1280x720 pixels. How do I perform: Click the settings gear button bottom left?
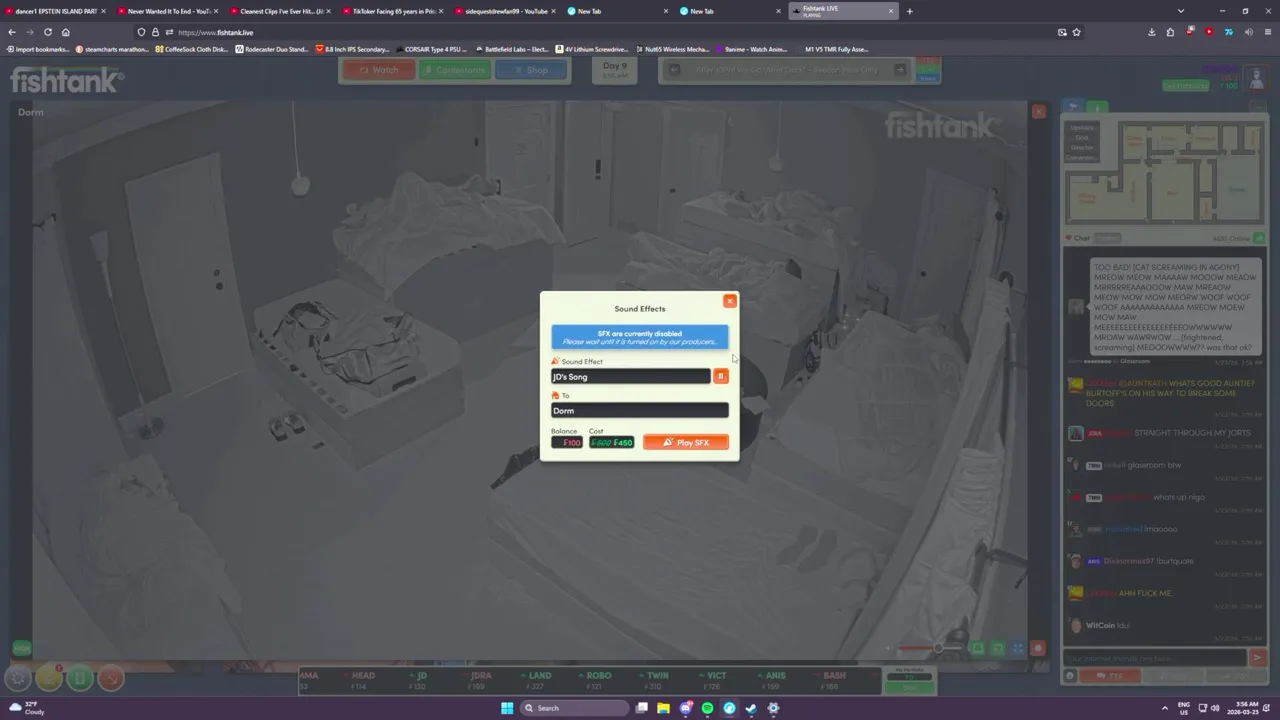(x=17, y=679)
